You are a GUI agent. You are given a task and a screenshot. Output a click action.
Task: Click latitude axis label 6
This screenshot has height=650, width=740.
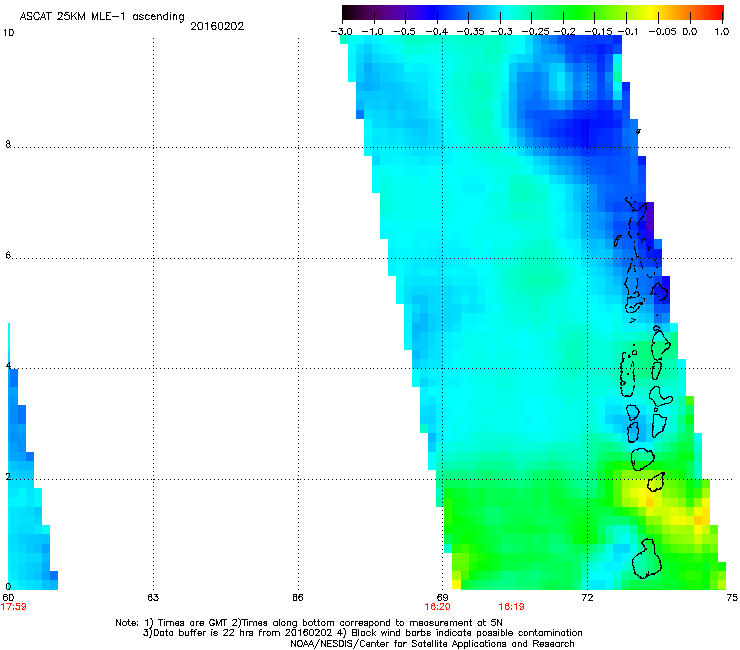pos(8,255)
